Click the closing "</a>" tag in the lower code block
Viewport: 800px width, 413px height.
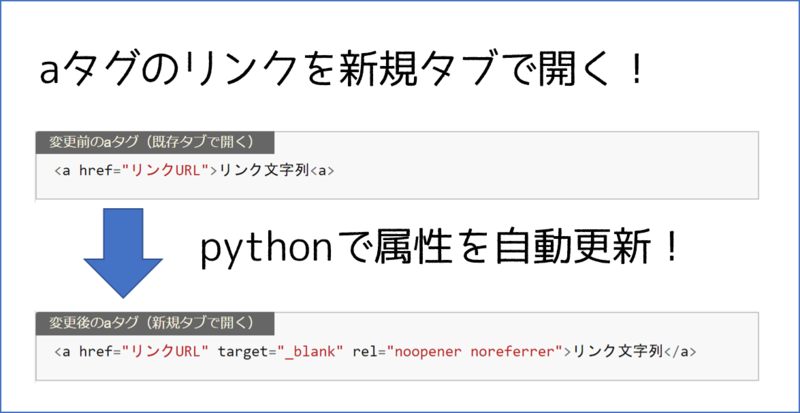(x=680, y=352)
